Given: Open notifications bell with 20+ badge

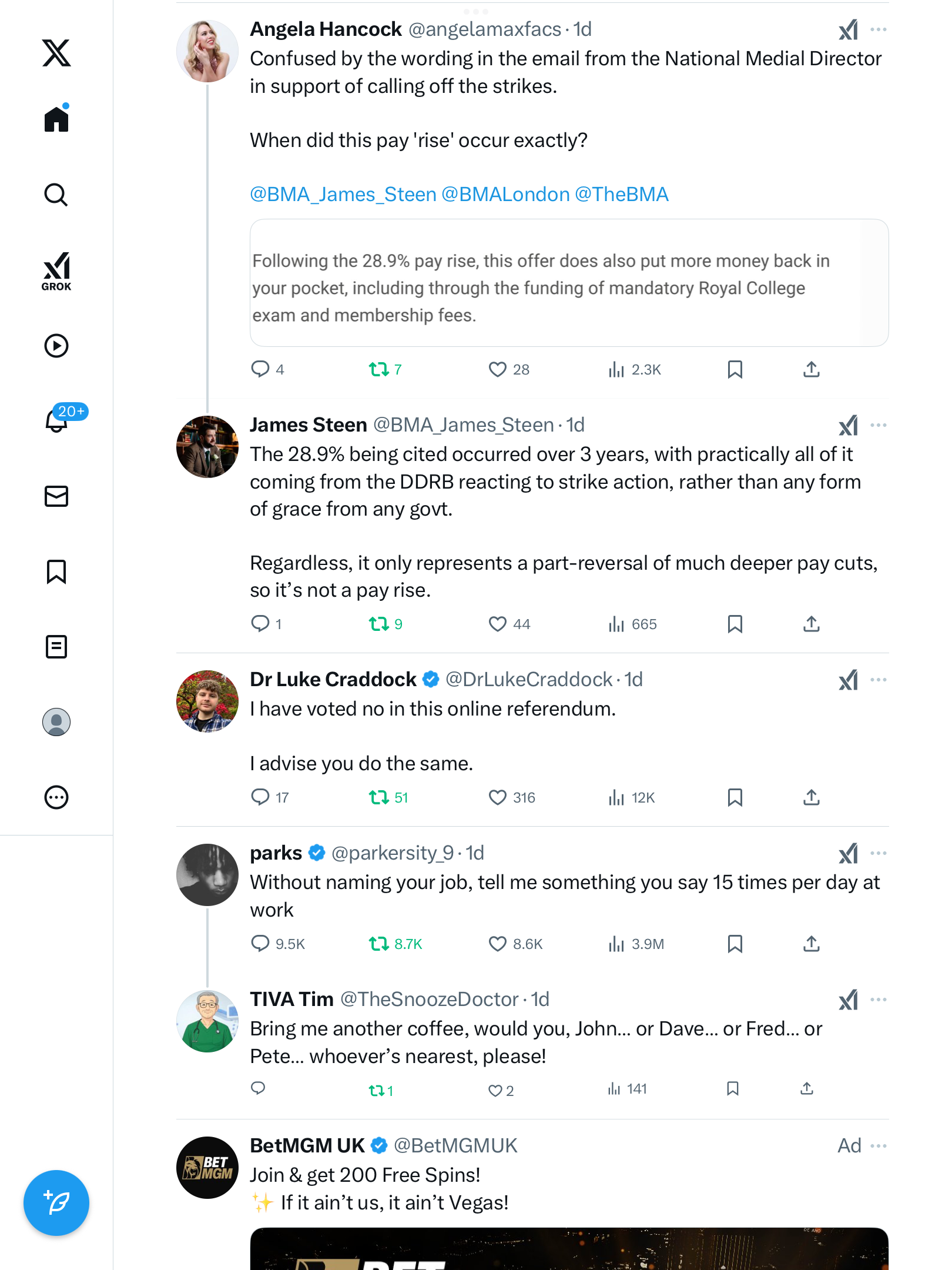Looking at the screenshot, I should click(x=58, y=420).
